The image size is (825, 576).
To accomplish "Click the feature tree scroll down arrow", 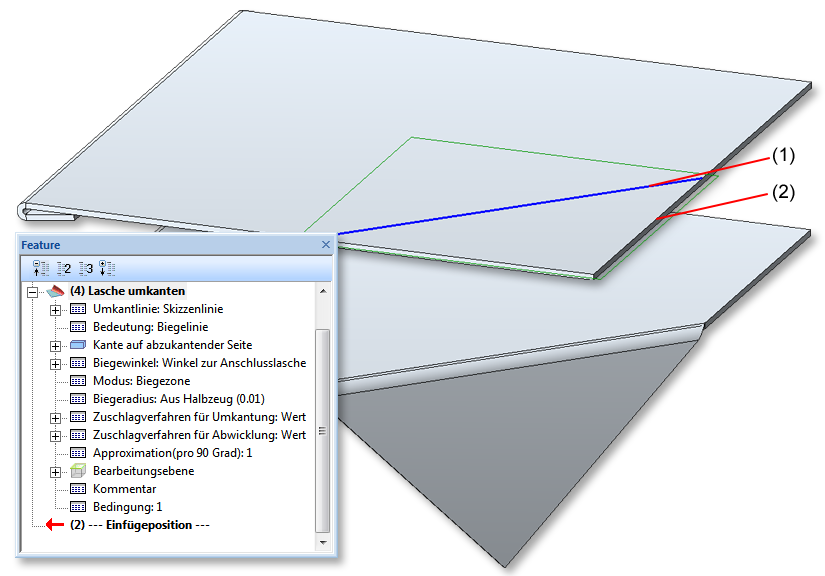I will 323,542.
